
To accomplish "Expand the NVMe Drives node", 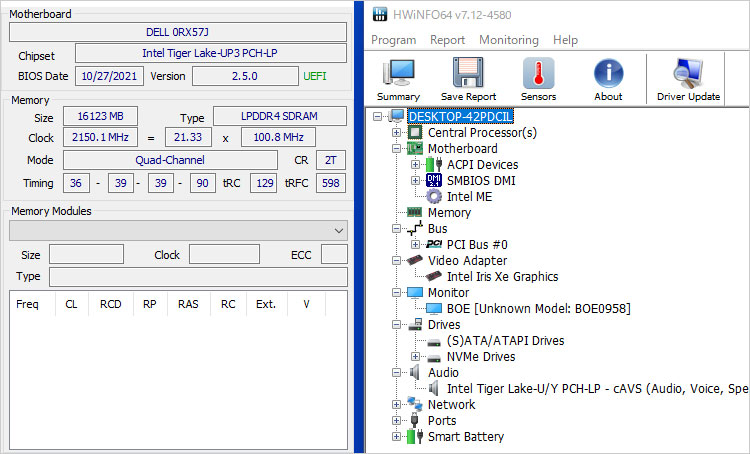I will [x=415, y=356].
